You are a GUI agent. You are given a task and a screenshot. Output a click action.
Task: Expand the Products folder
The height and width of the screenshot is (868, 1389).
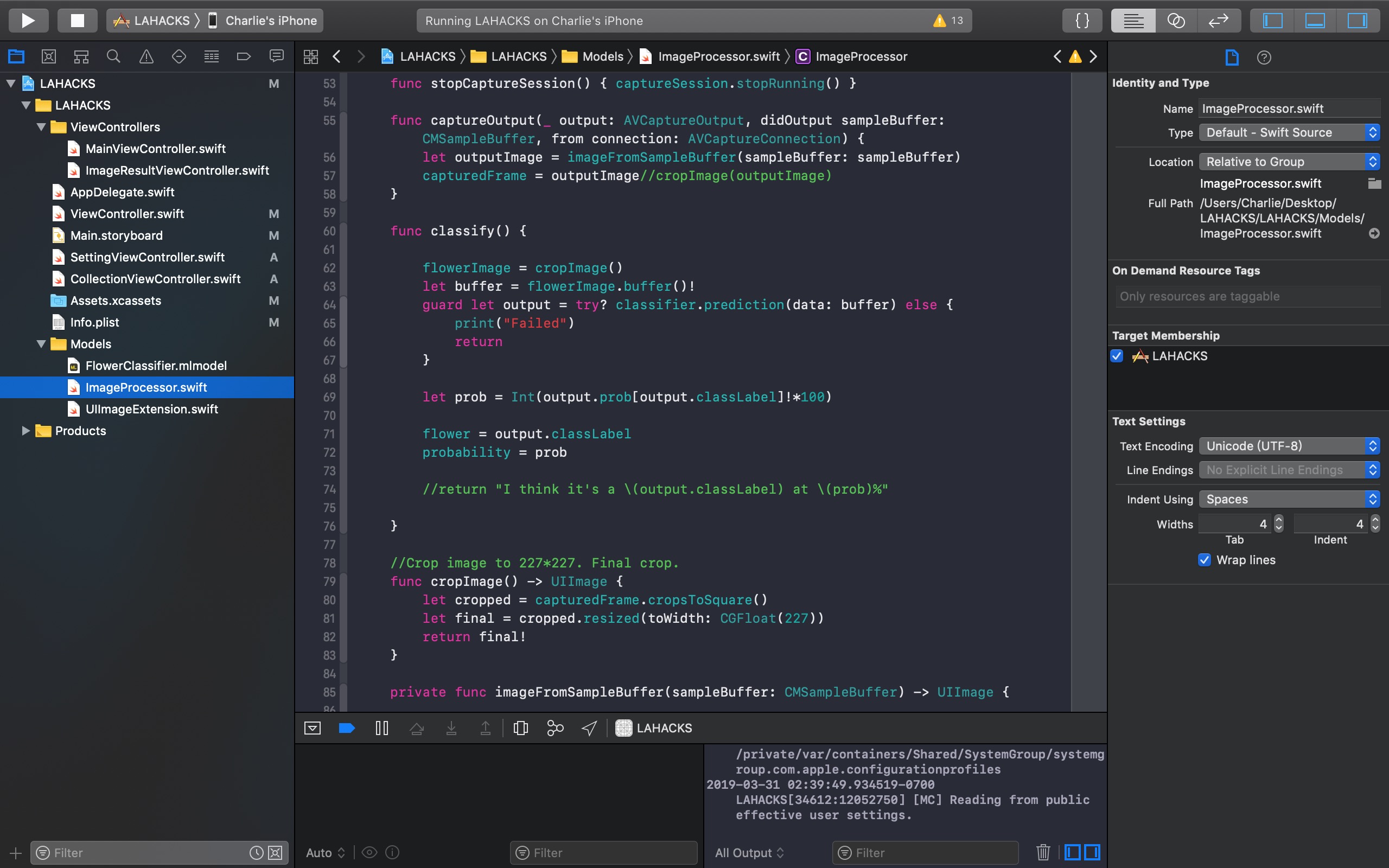[x=26, y=431]
